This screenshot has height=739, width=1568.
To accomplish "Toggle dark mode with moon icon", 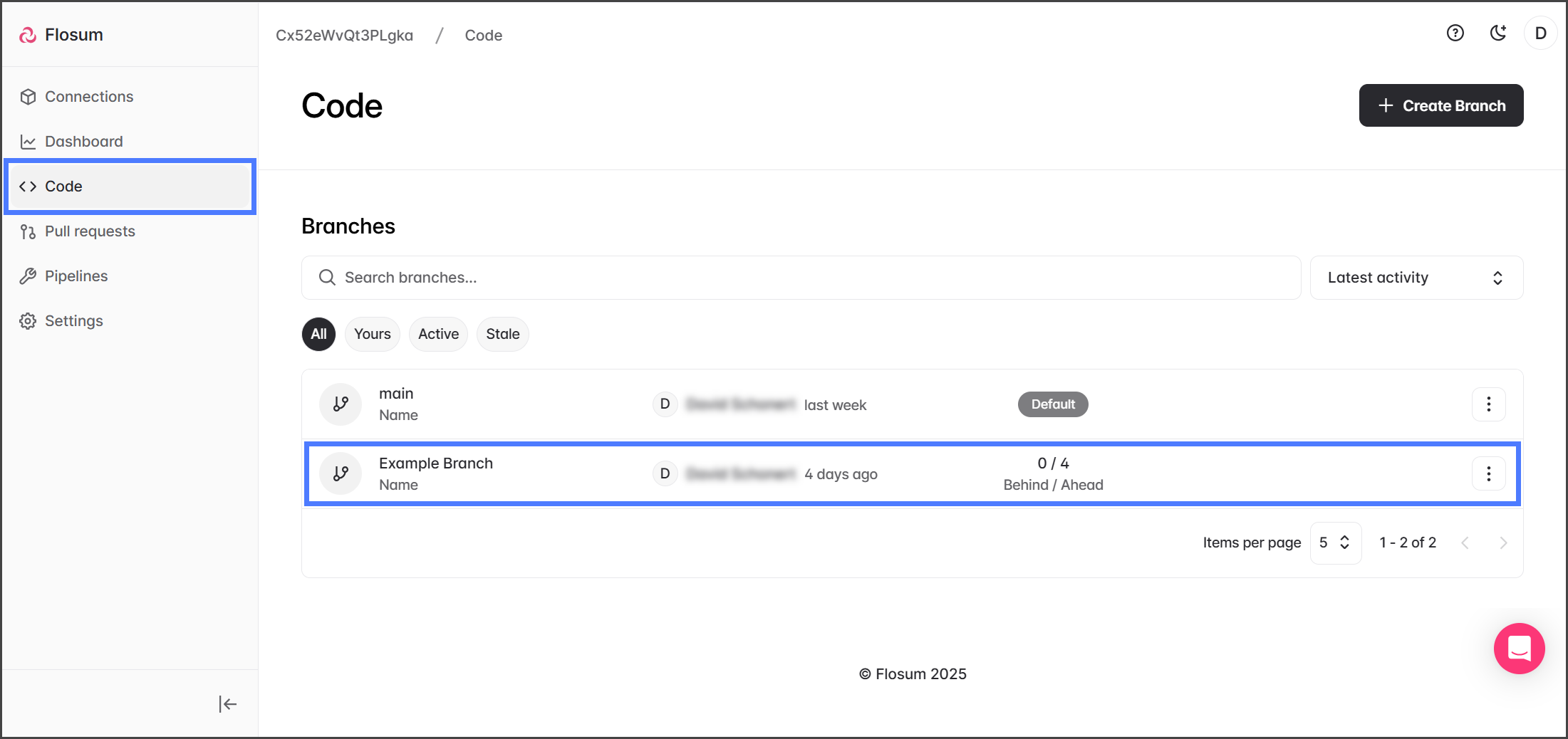I will pyautogui.click(x=1497, y=33).
